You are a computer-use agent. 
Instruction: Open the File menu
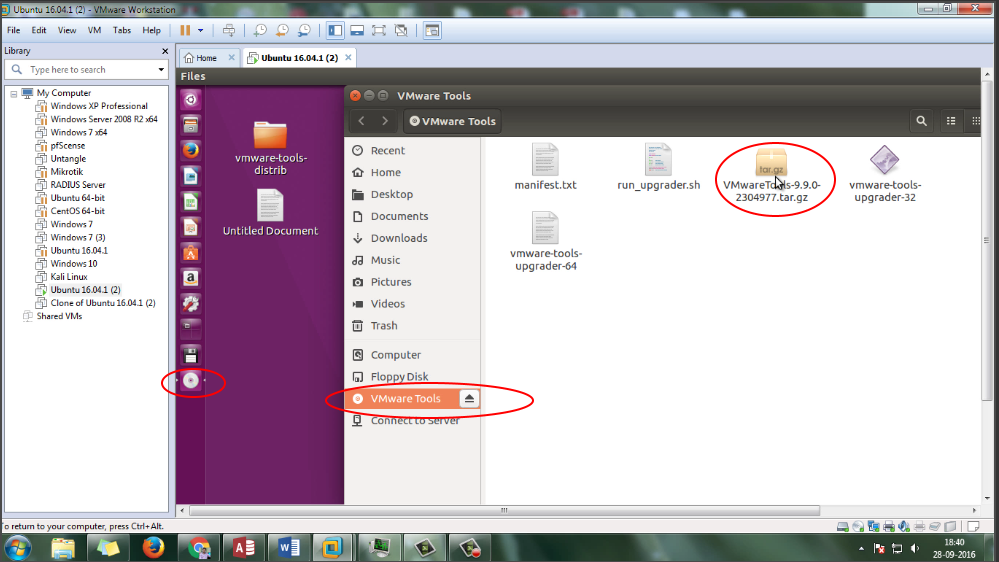pos(13,30)
